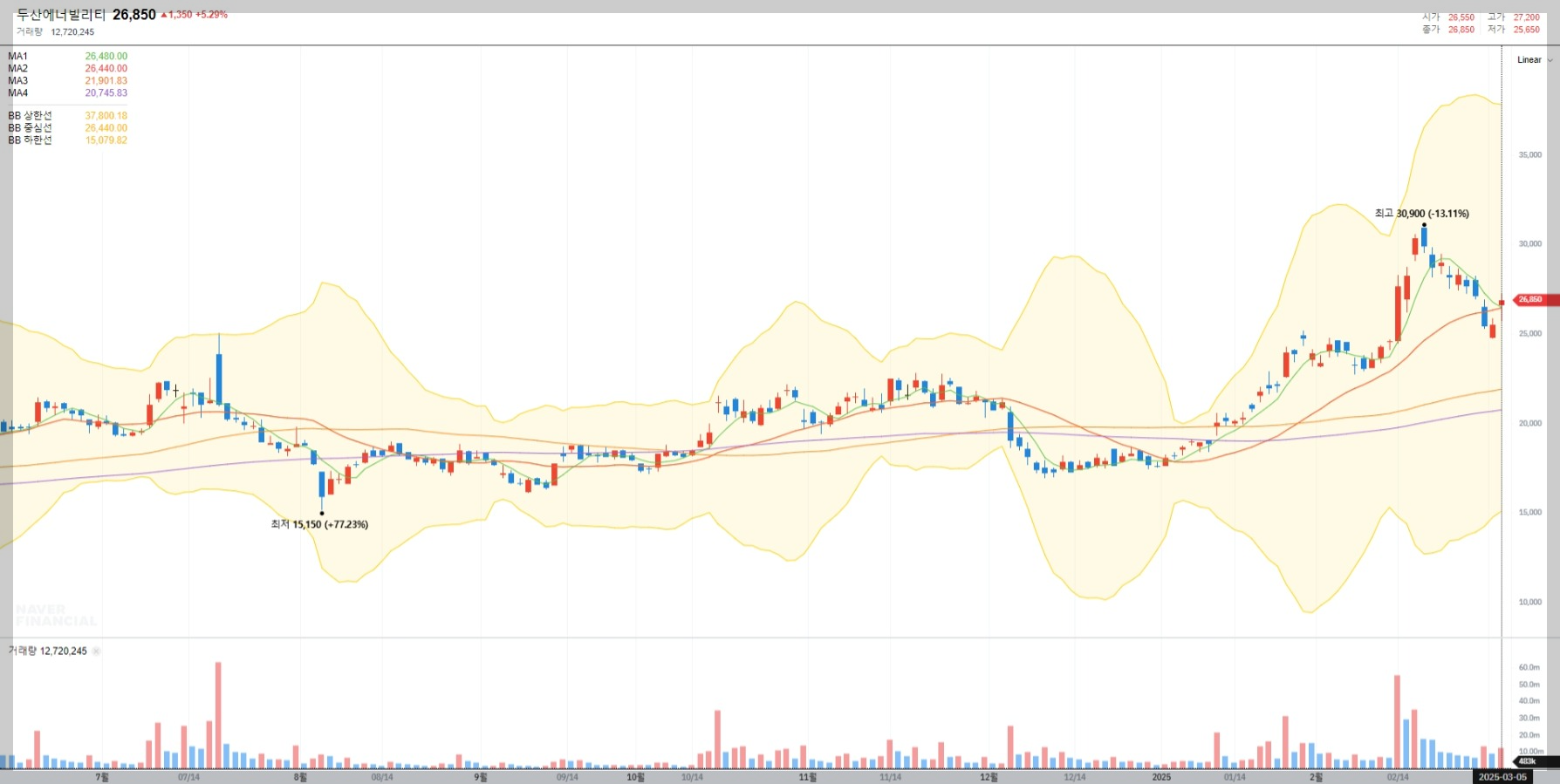Screen dimensions: 1560x784
Task: Click the 30,000 price axis label
Action: point(1529,244)
